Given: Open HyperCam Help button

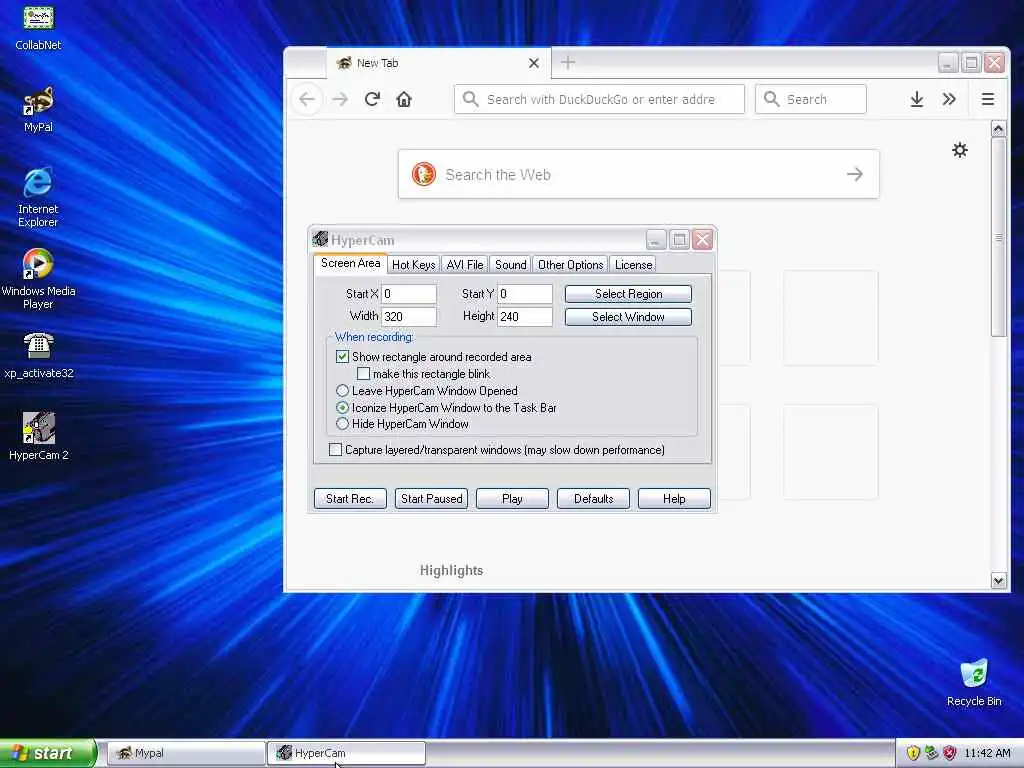Looking at the screenshot, I should [674, 499].
